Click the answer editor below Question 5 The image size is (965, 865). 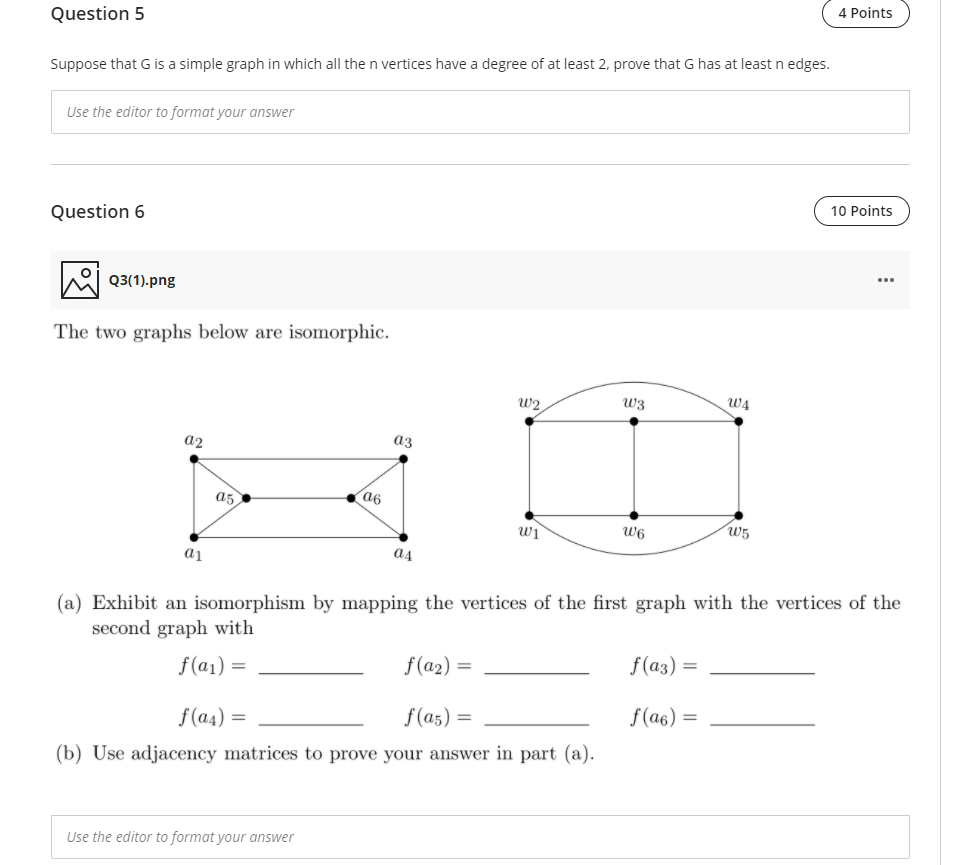point(480,111)
